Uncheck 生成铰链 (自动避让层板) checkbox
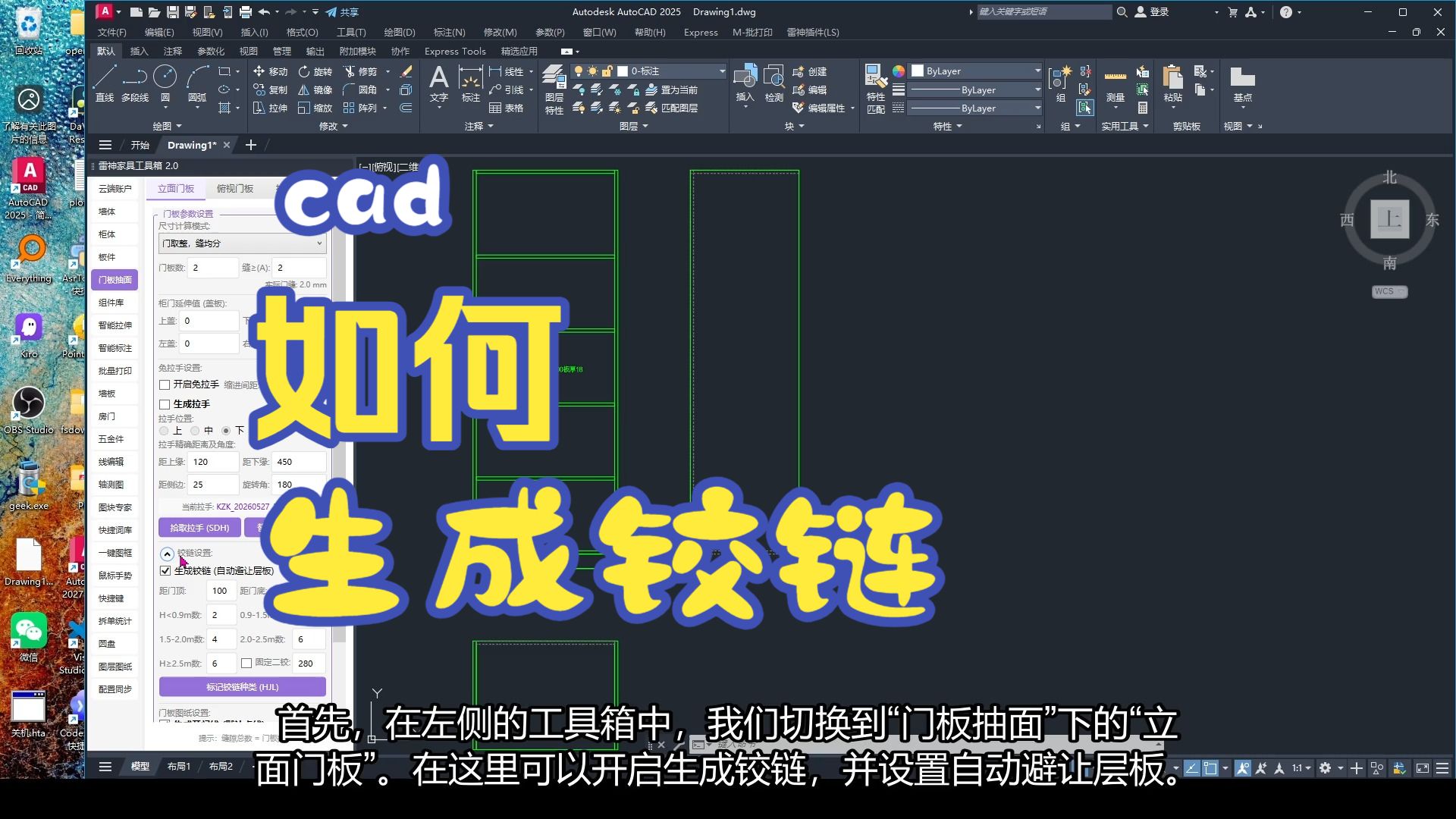 coord(165,570)
